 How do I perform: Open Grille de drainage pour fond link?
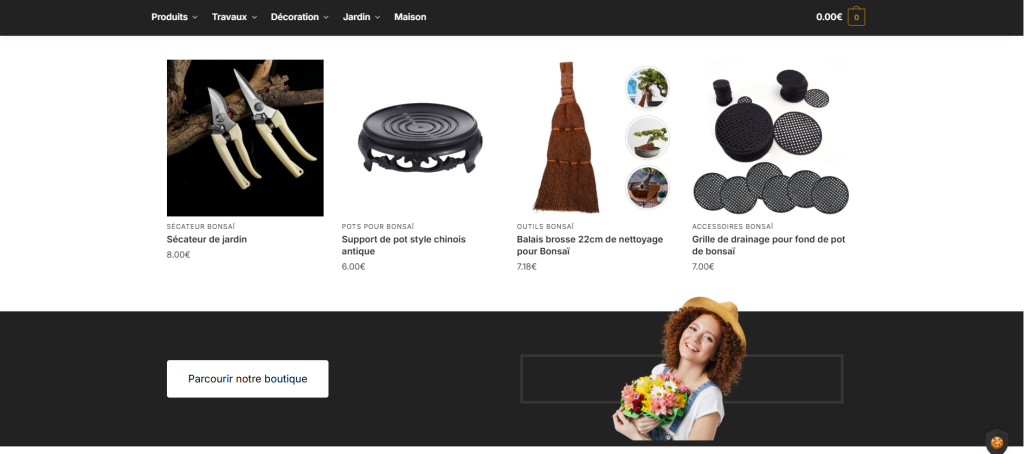(769, 245)
